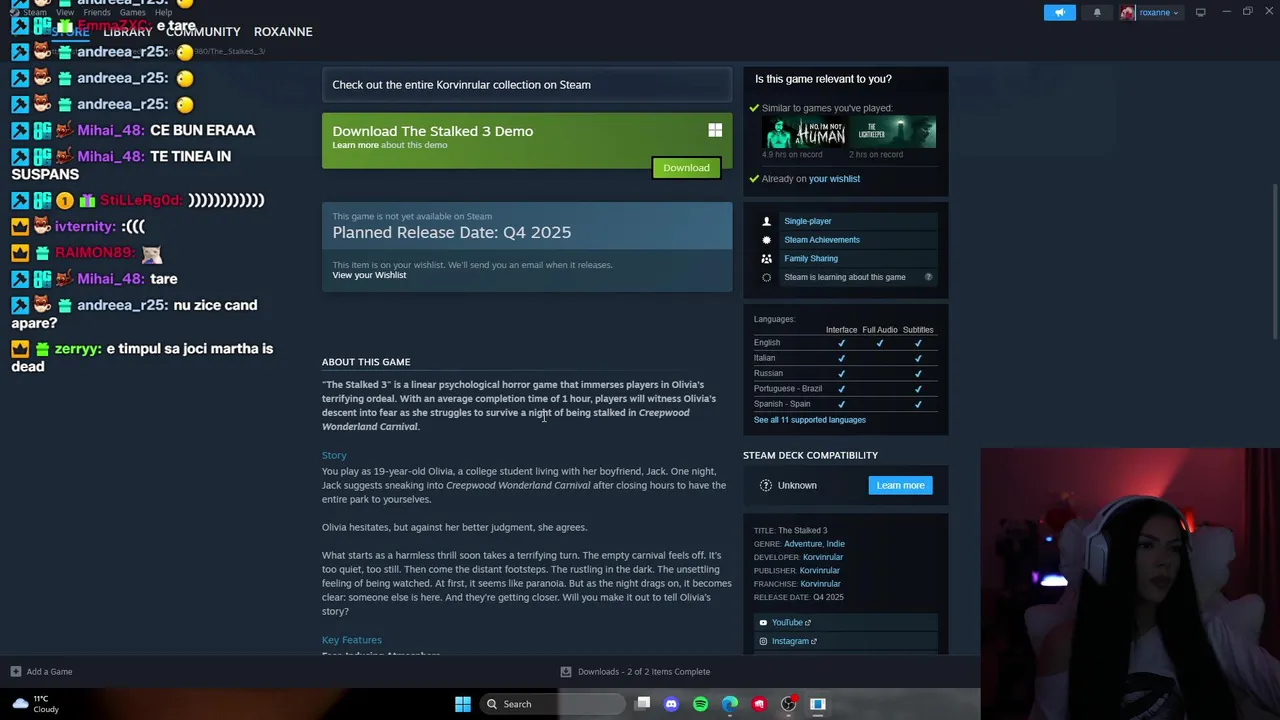Click the Steam is learning spinner icon
The height and width of the screenshot is (720, 1280).
coord(767,277)
